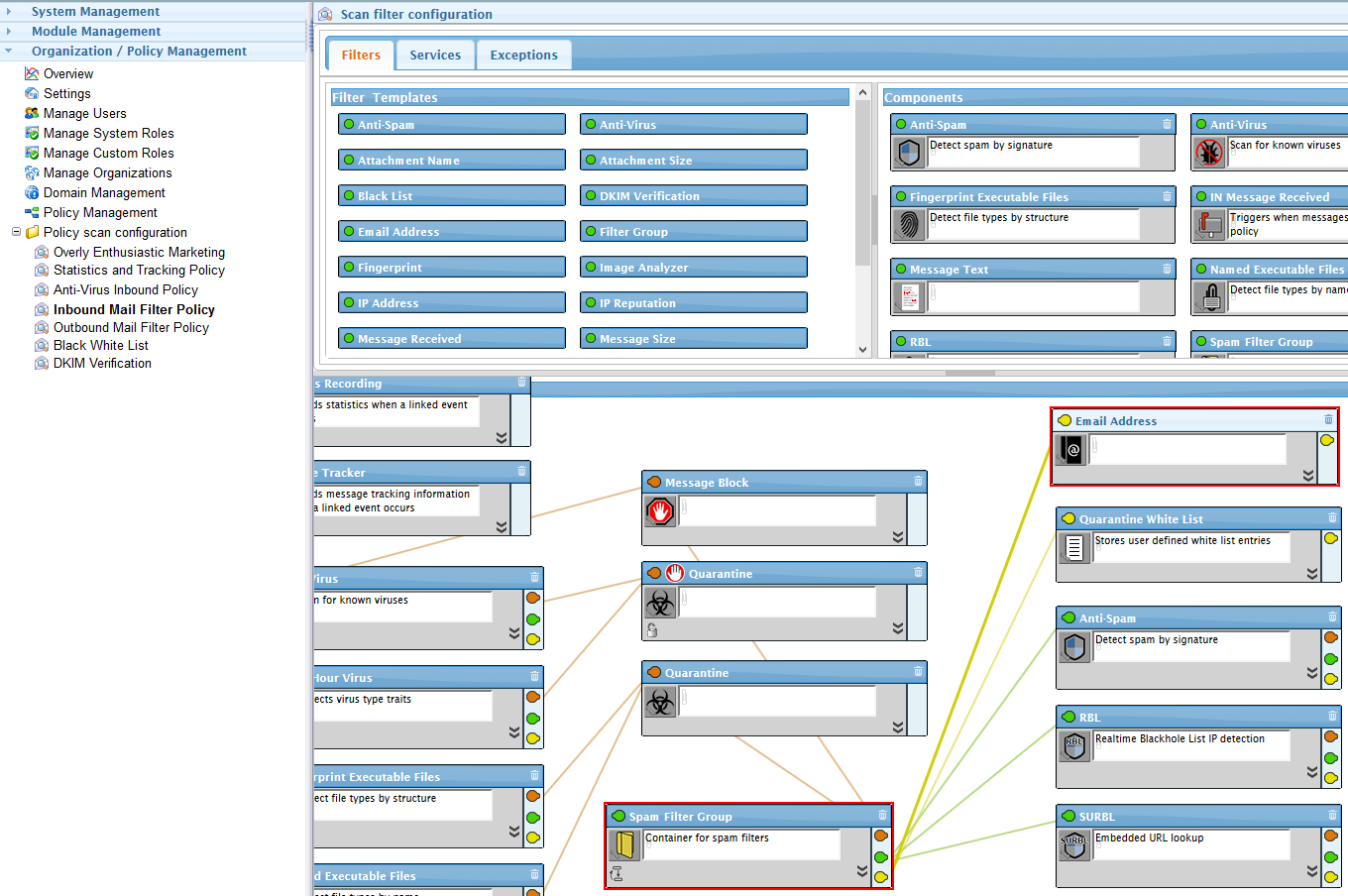This screenshot has width=1348, height=896.
Task: Click the Scan filter configuration title icon
Action: (325, 14)
